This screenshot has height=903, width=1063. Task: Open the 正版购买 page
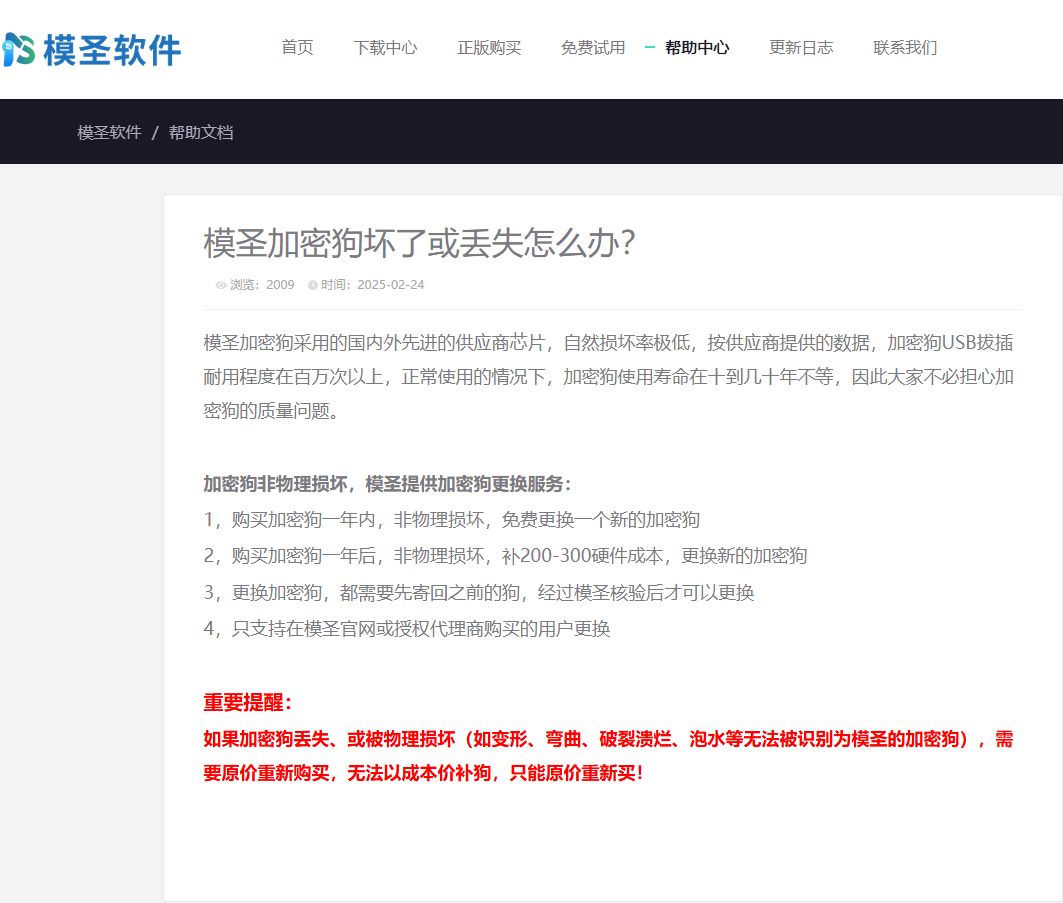[489, 47]
